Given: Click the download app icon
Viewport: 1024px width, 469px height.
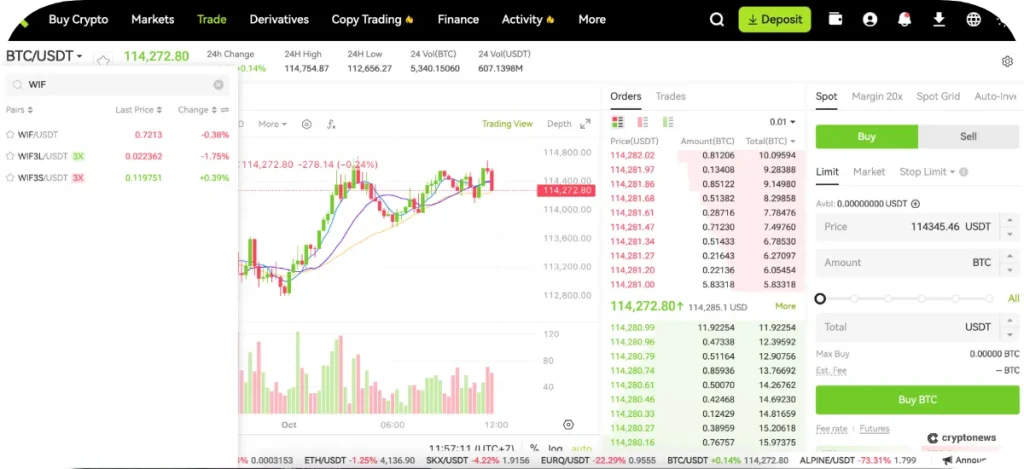Looking at the screenshot, I should (938, 19).
